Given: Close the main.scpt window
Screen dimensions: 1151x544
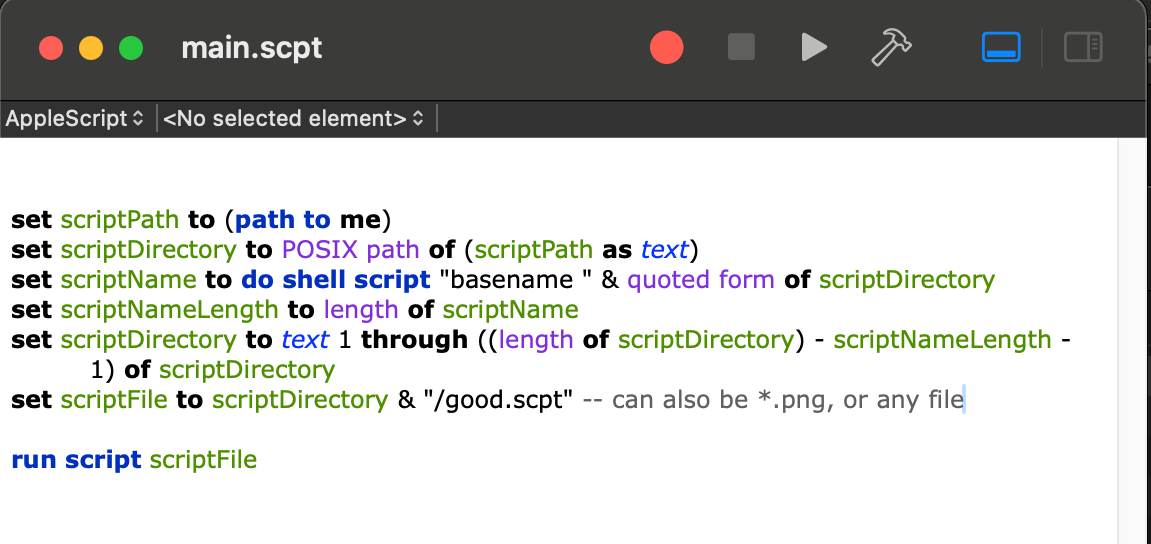Looking at the screenshot, I should coord(51,48).
